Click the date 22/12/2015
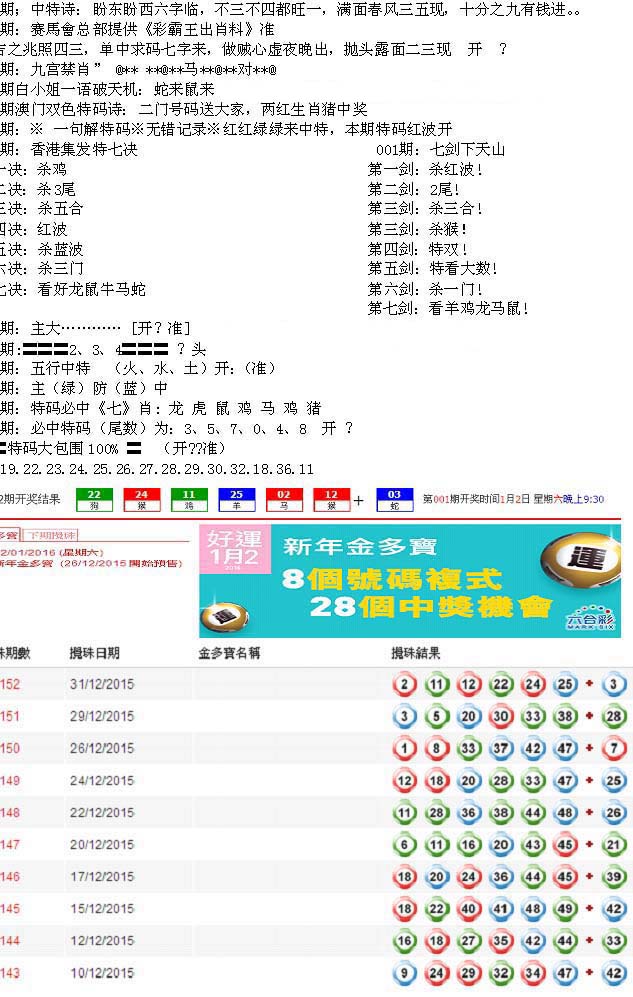633x997 pixels. pyautogui.click(x=102, y=813)
